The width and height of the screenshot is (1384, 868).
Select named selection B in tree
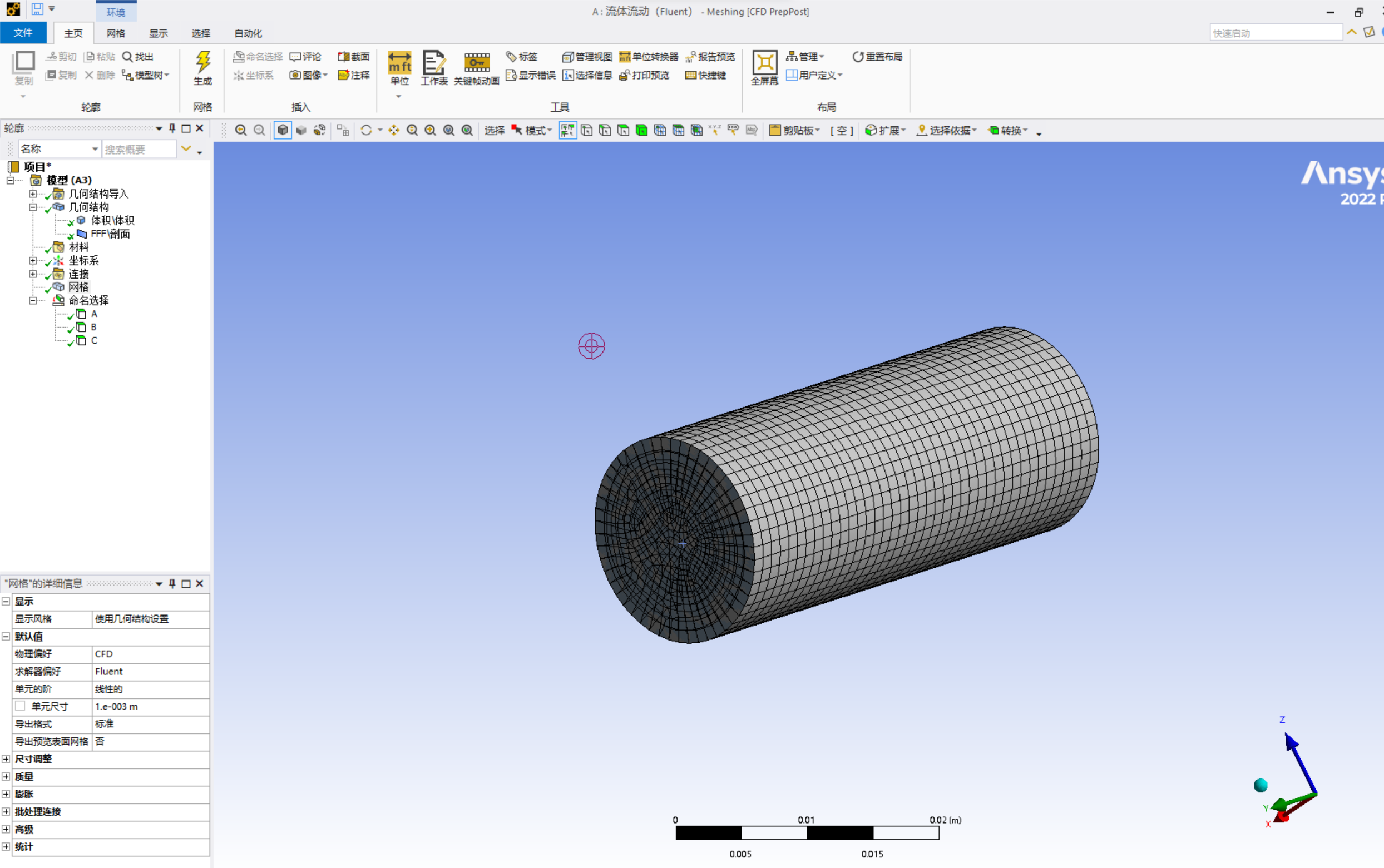[x=93, y=327]
